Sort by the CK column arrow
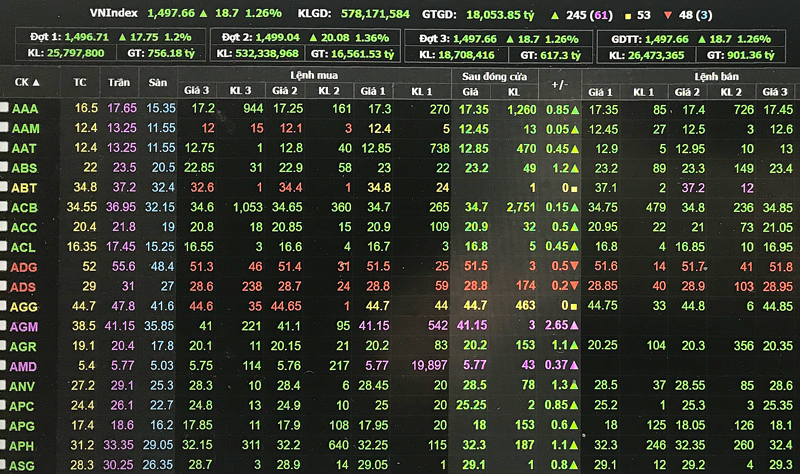Screen dimensions: 800x474 36,82
